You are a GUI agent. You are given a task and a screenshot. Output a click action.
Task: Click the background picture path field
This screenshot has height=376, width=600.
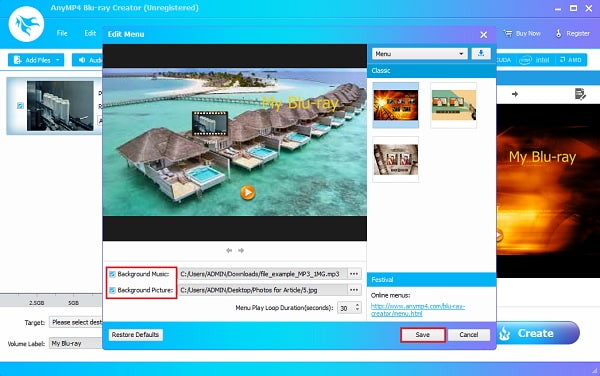tap(263, 290)
